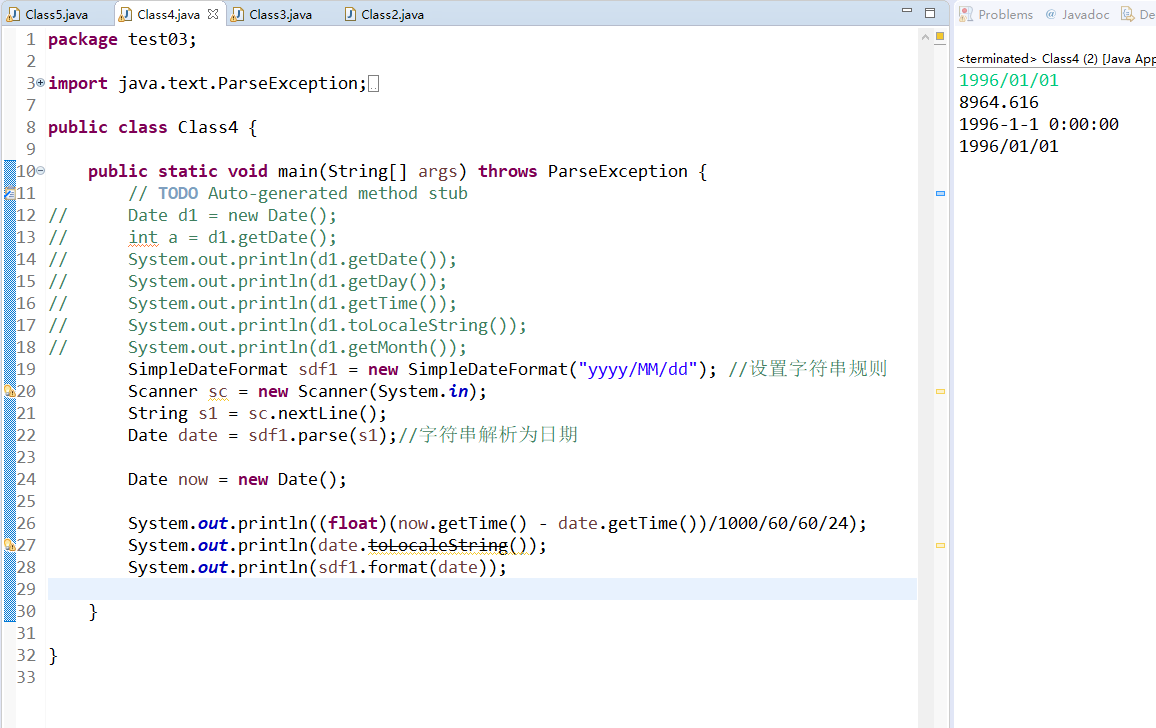The height and width of the screenshot is (728, 1156).
Task: Click the green input line 1996/01/01 in console
Action: point(1009,80)
